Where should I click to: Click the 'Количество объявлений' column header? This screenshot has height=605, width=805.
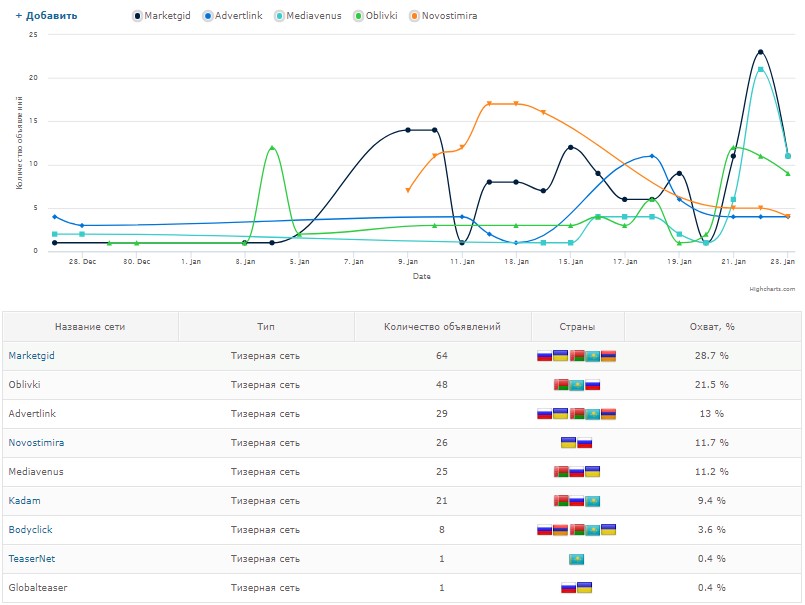[442, 327]
